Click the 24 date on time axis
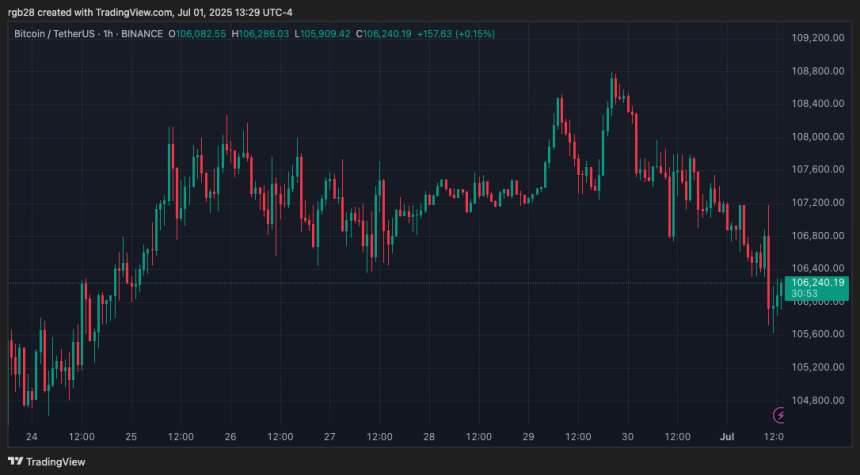Viewport: 860px width, 475px height. pos(32,437)
